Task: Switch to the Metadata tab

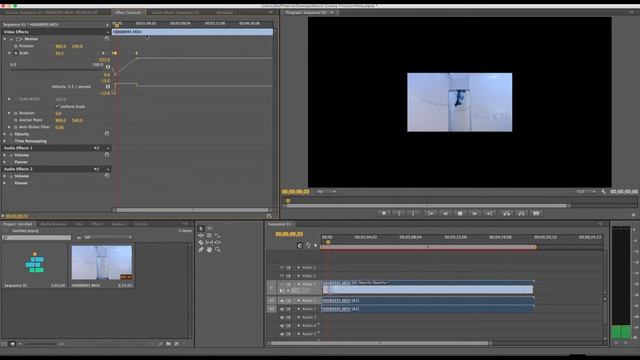Action: 224,13
